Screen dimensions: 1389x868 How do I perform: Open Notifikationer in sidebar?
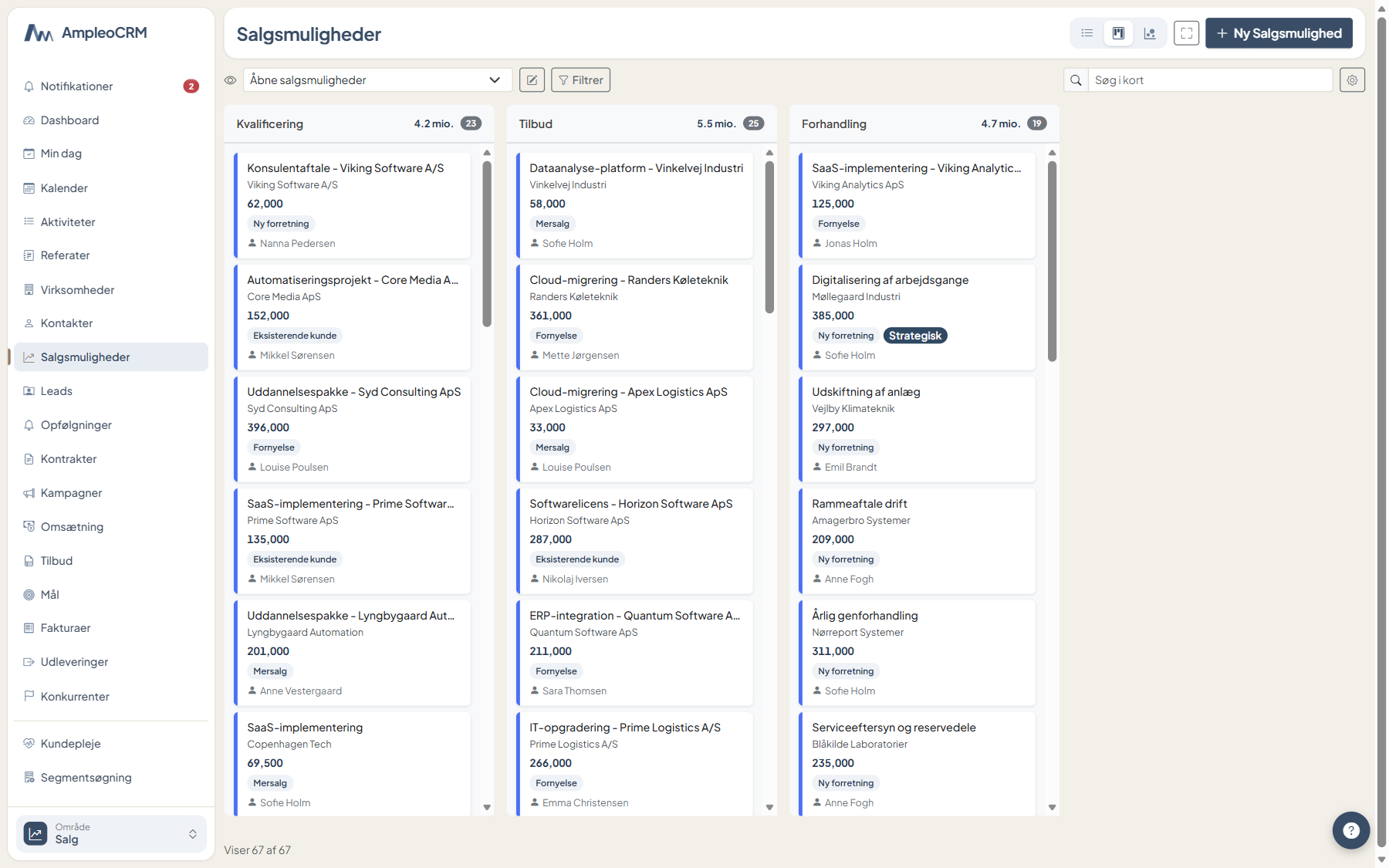point(111,86)
